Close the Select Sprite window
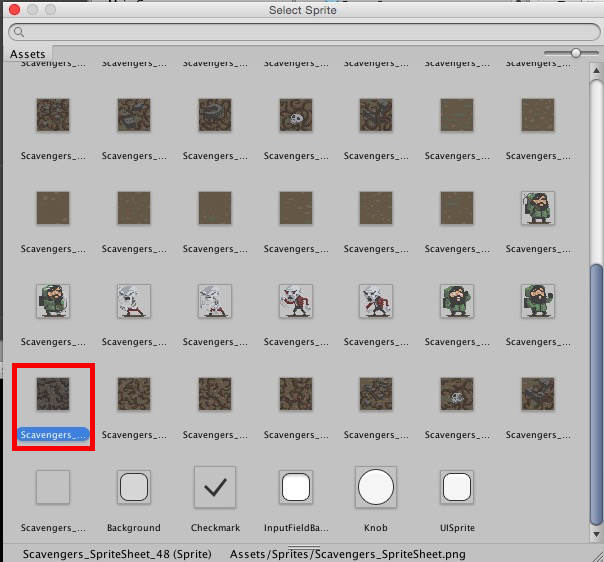Image resolution: width=604 pixels, height=562 pixels. (14, 10)
